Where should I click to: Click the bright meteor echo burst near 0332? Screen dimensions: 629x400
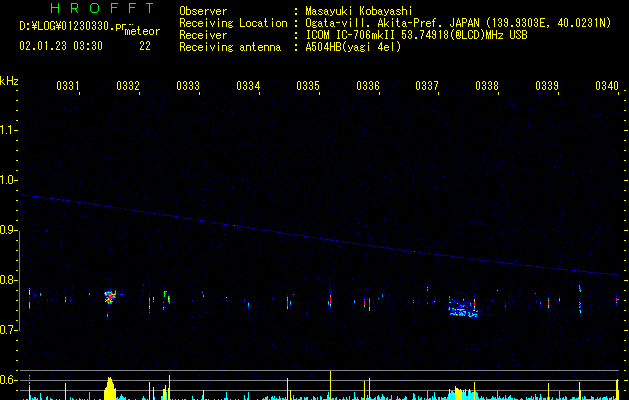[110, 297]
